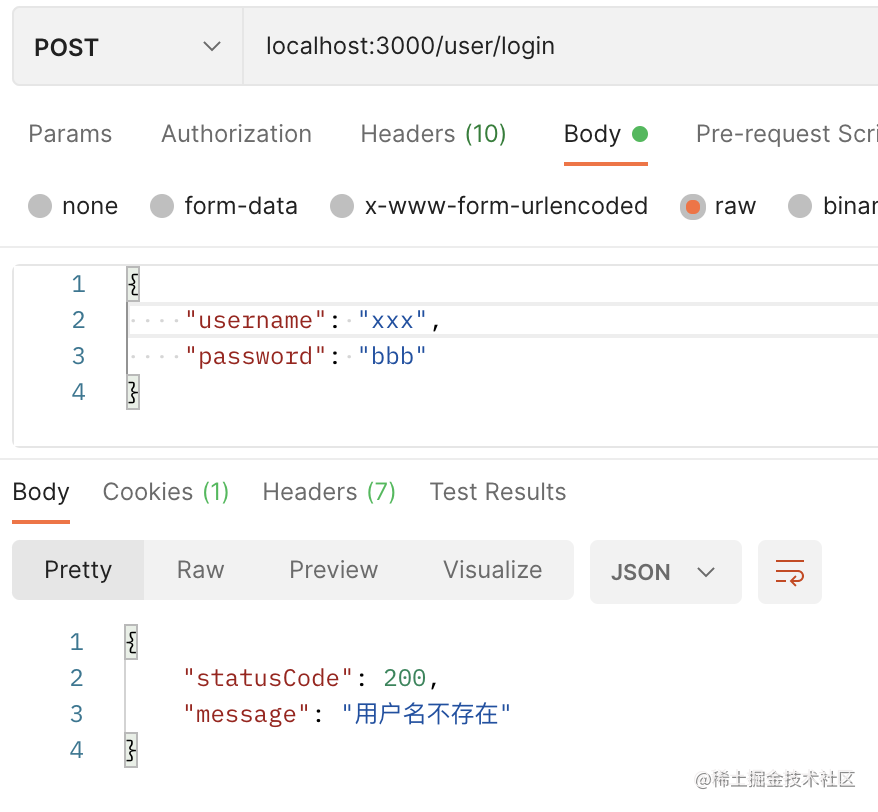The image size is (878, 812).
Task: Select the raw body radio button
Action: [x=692, y=206]
